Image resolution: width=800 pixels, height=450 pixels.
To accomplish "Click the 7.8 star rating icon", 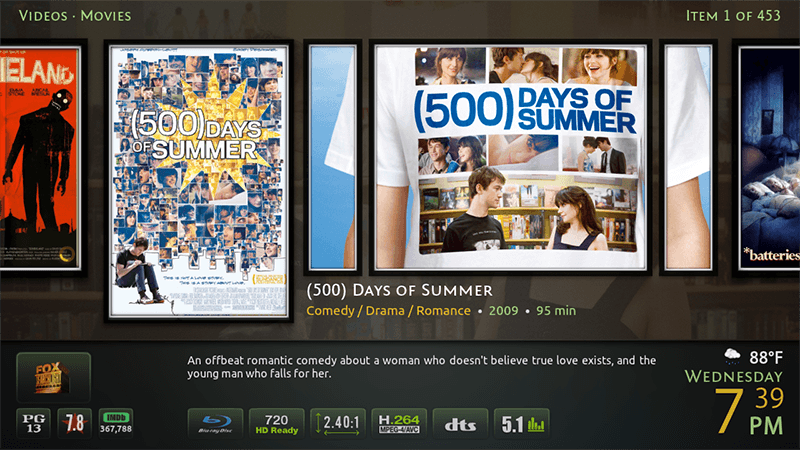I will (74, 423).
